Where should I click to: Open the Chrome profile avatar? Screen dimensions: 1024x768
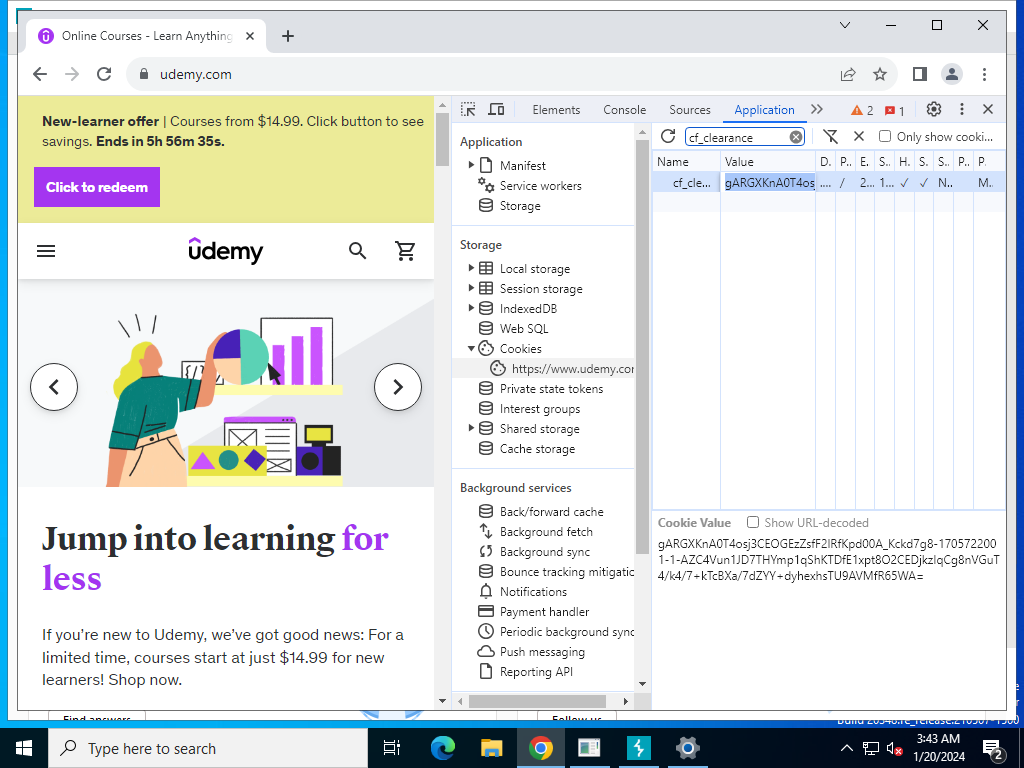pyautogui.click(x=952, y=74)
